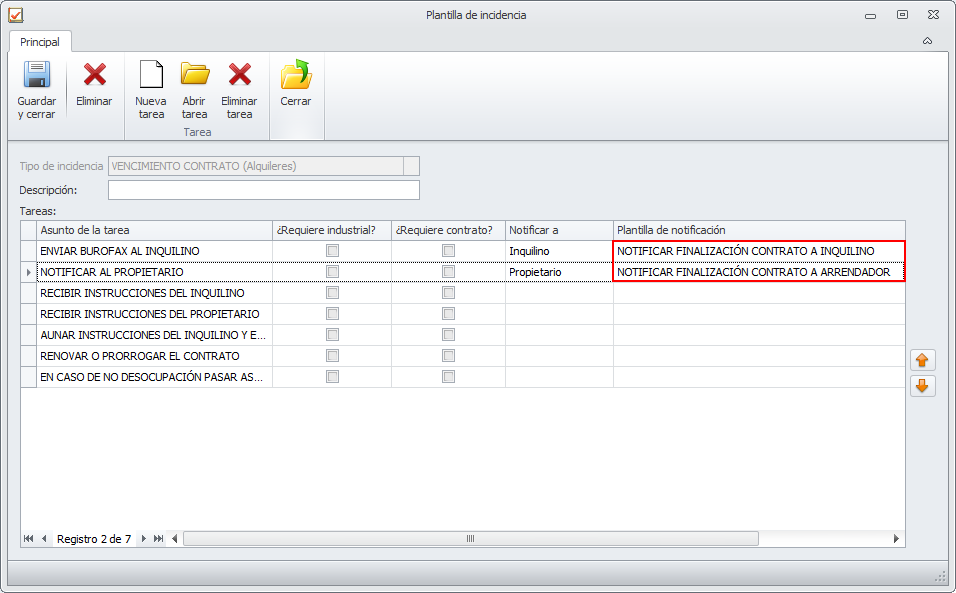This screenshot has height=593, width=956.
Task: Click Eliminar tarea red X icon
Action: pyautogui.click(x=240, y=74)
